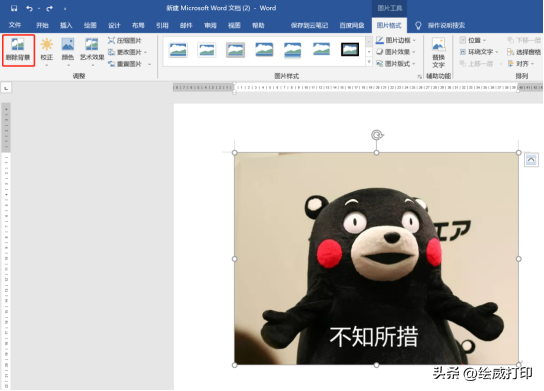This screenshot has height=391, width=544.
Task: Switch to the Review (审阅) tab
Action: (x=210, y=25)
